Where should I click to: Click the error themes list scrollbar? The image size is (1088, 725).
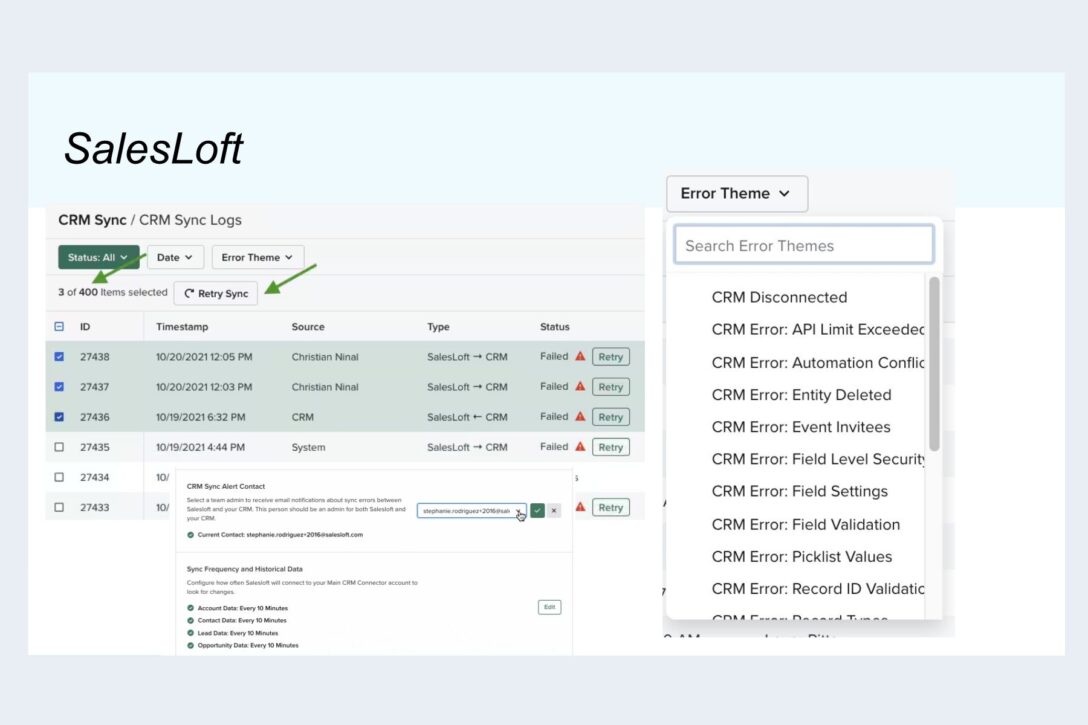click(934, 364)
